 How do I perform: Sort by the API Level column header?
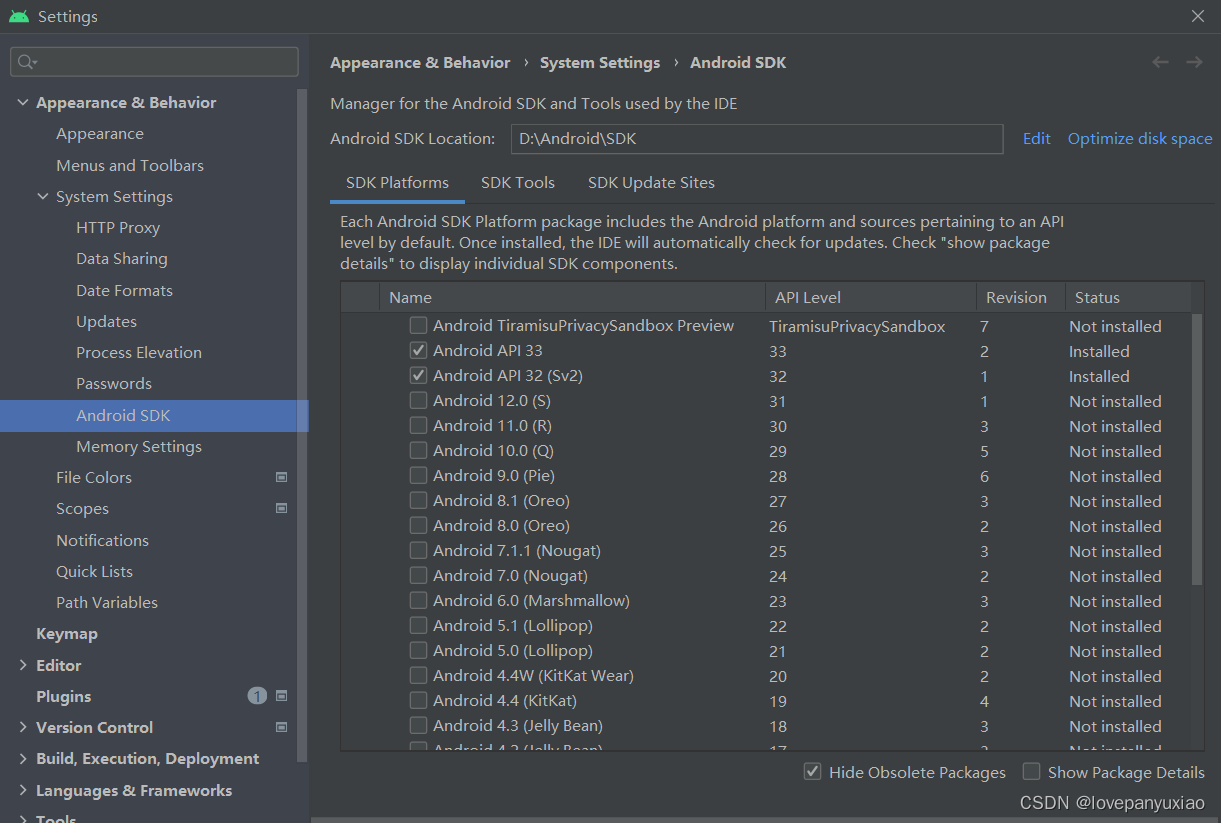(x=871, y=297)
